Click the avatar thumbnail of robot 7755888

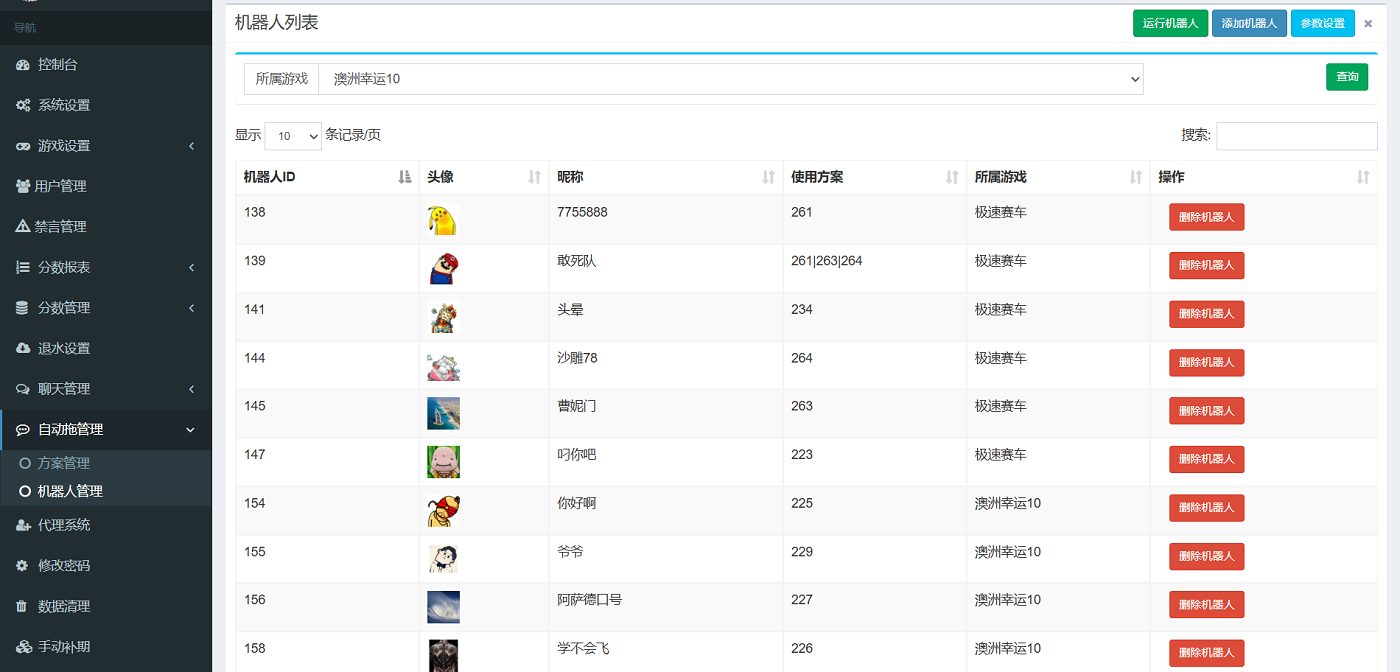click(443, 220)
